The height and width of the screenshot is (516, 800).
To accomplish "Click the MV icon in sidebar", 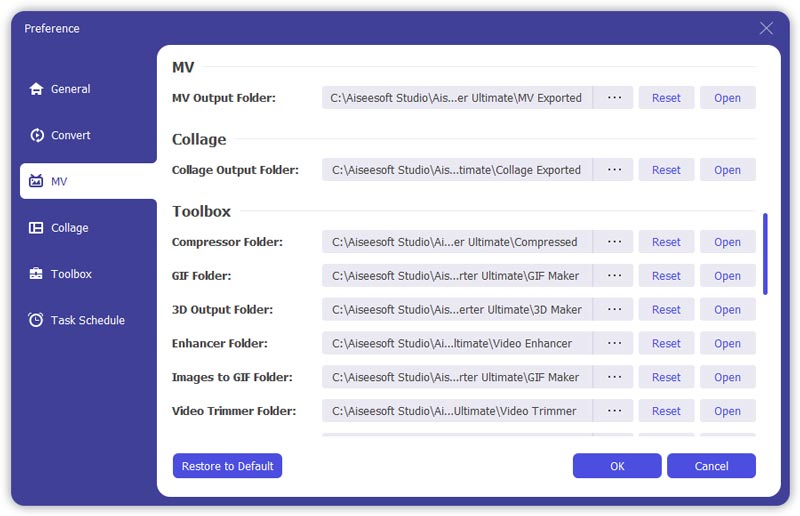I will (x=36, y=181).
